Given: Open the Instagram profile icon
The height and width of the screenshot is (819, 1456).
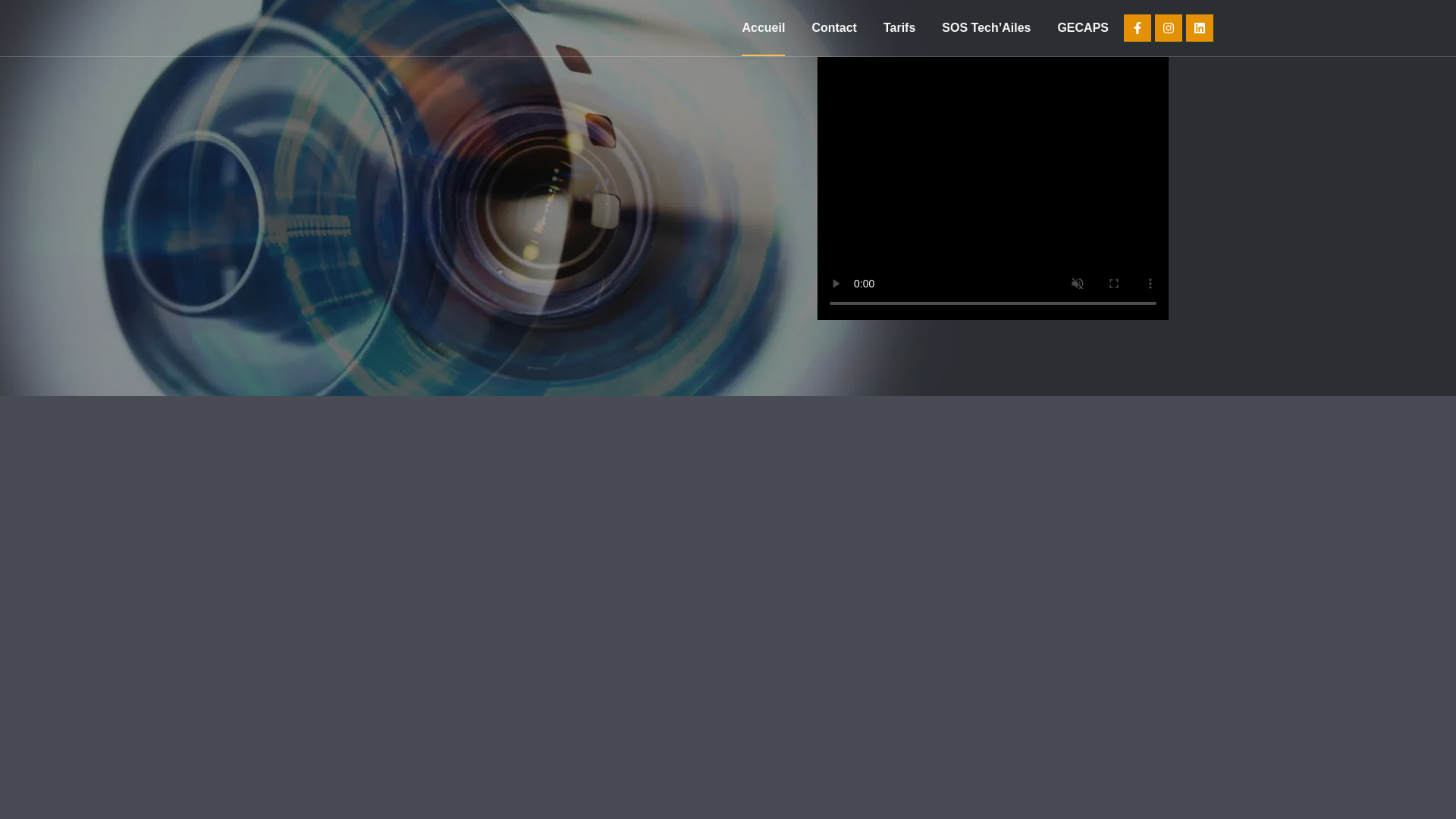Looking at the screenshot, I should (1168, 28).
